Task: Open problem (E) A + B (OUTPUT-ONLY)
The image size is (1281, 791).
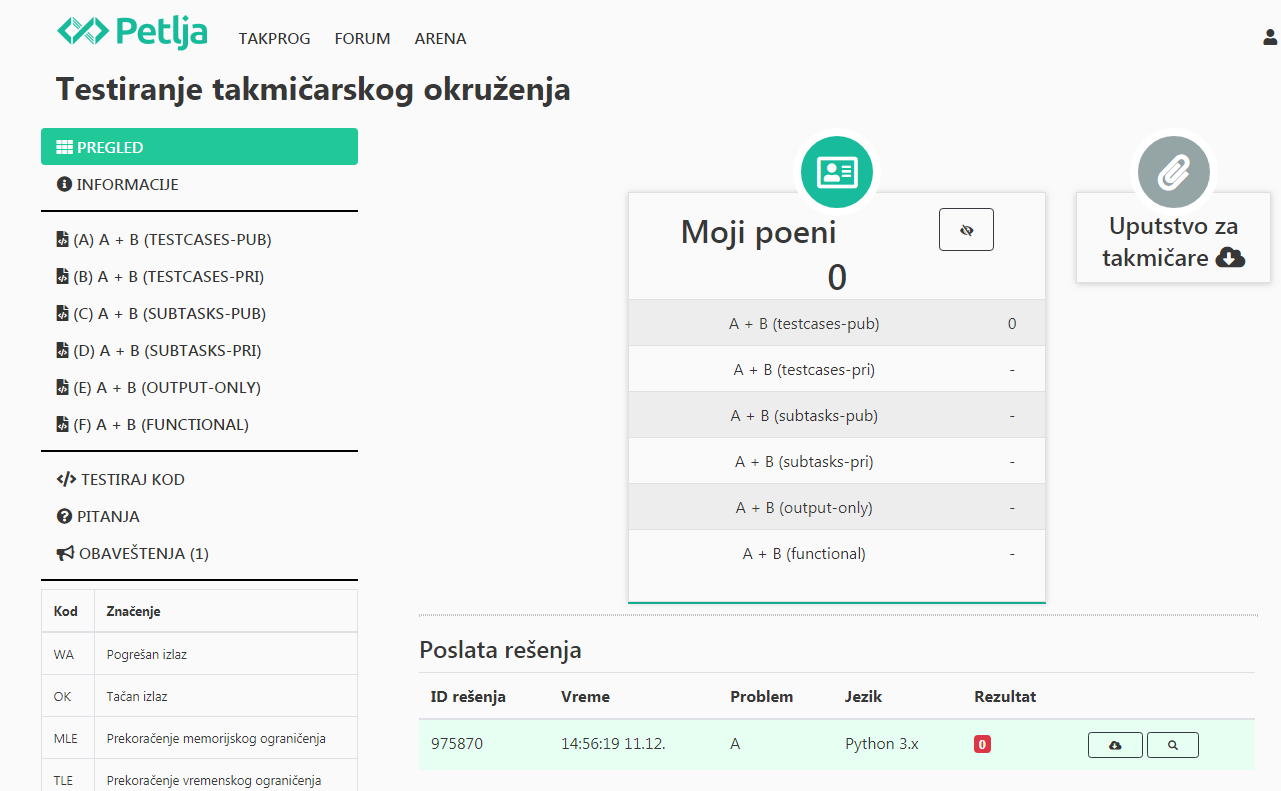Action: [158, 388]
